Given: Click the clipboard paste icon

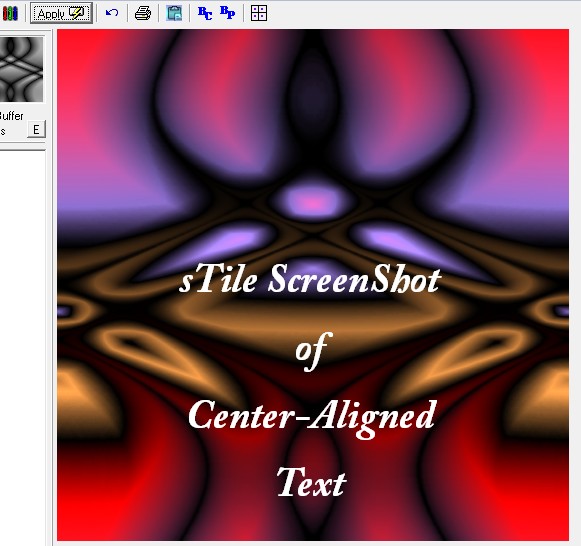Looking at the screenshot, I should 174,13.
